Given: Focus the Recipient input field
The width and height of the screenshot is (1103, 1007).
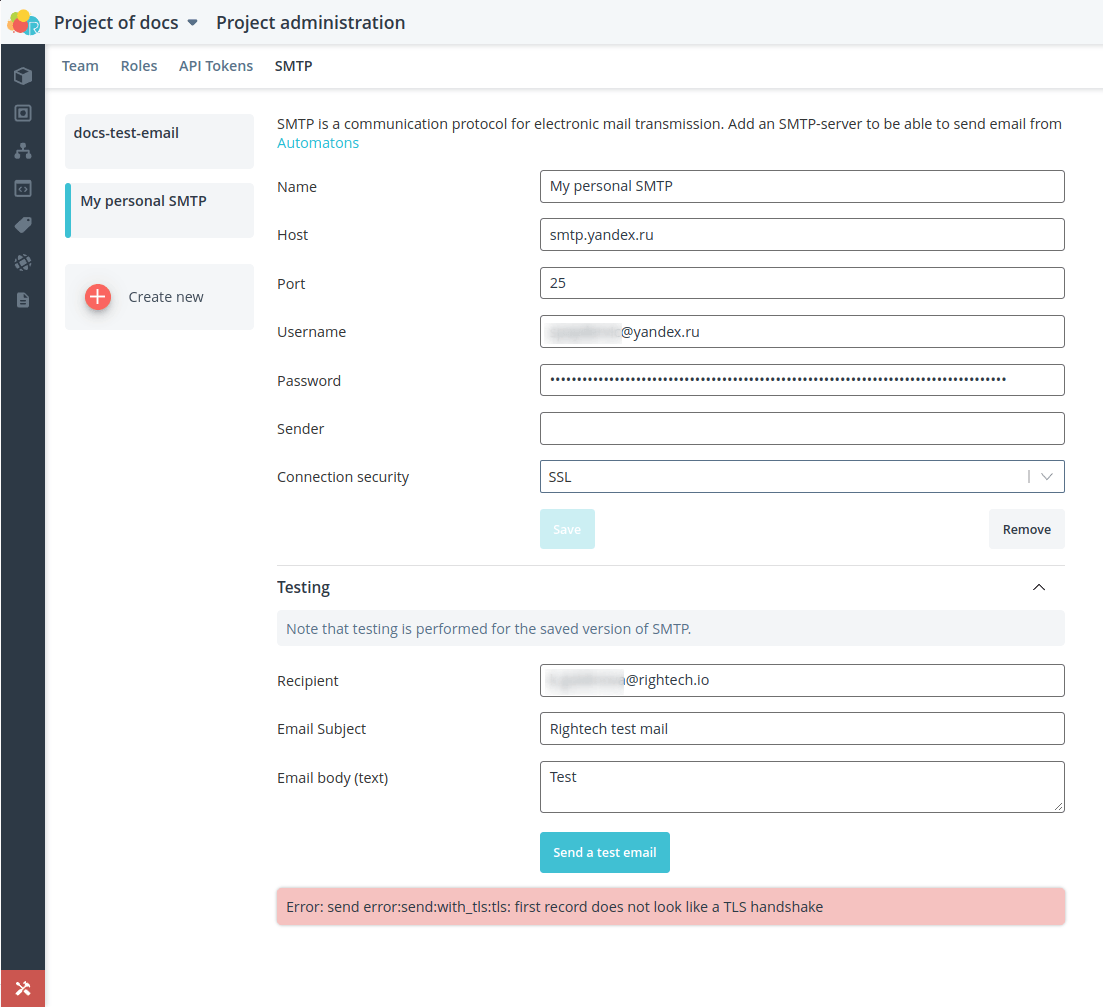Looking at the screenshot, I should tap(802, 680).
